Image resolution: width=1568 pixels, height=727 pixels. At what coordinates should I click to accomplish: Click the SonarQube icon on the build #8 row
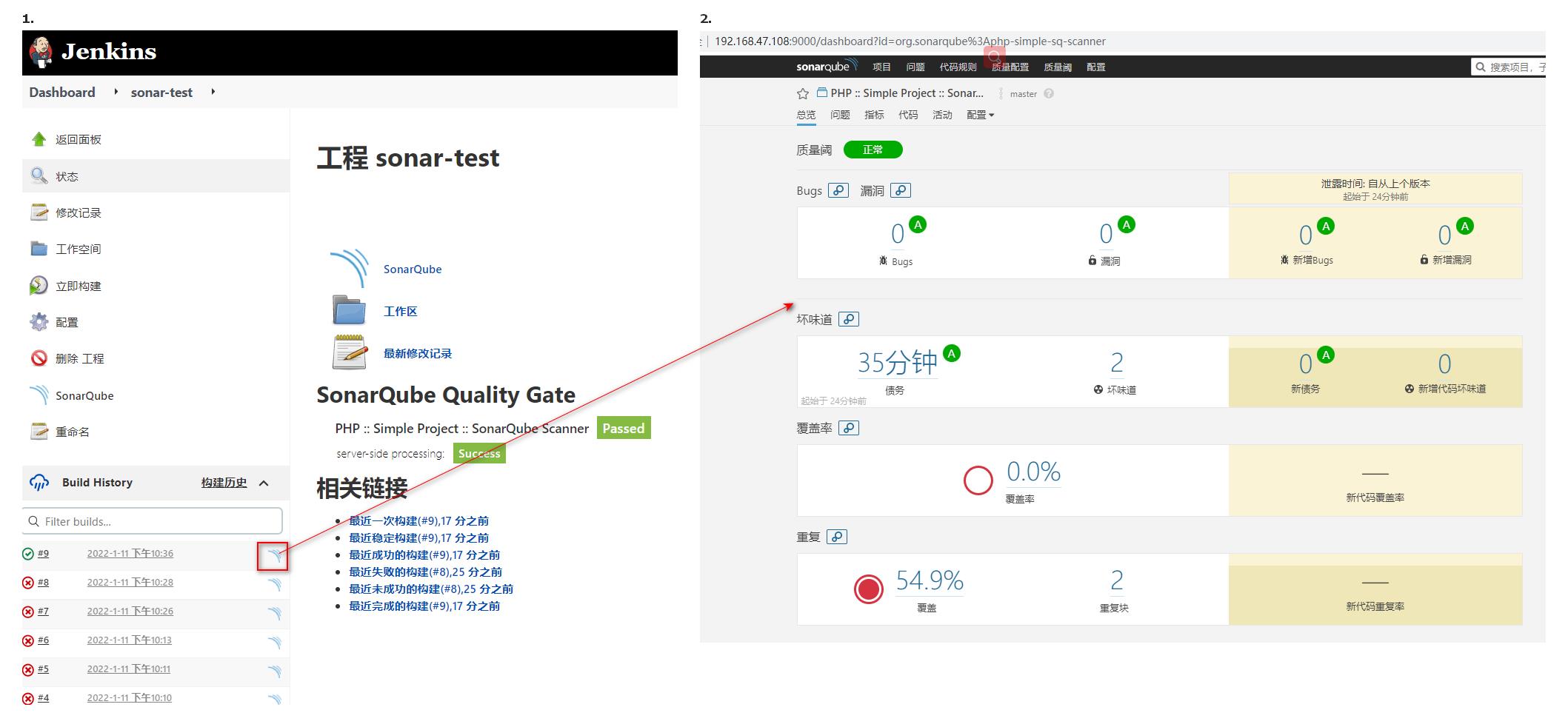(275, 584)
